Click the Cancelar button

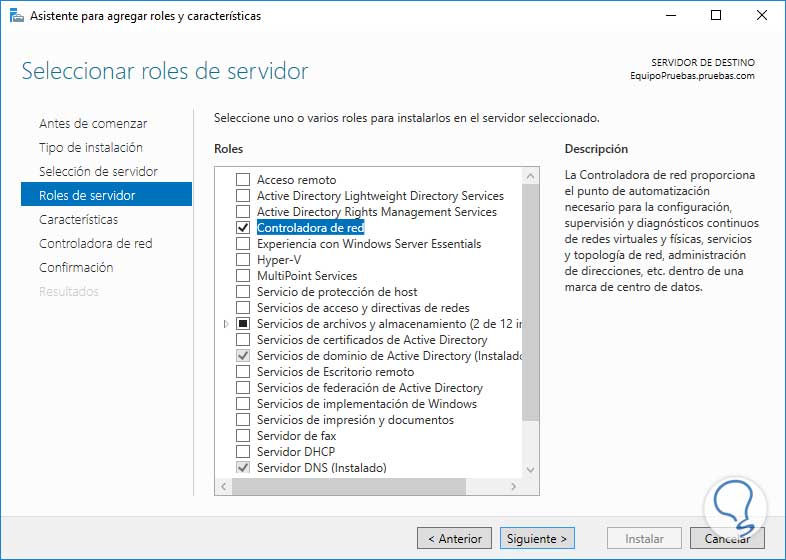tap(727, 538)
